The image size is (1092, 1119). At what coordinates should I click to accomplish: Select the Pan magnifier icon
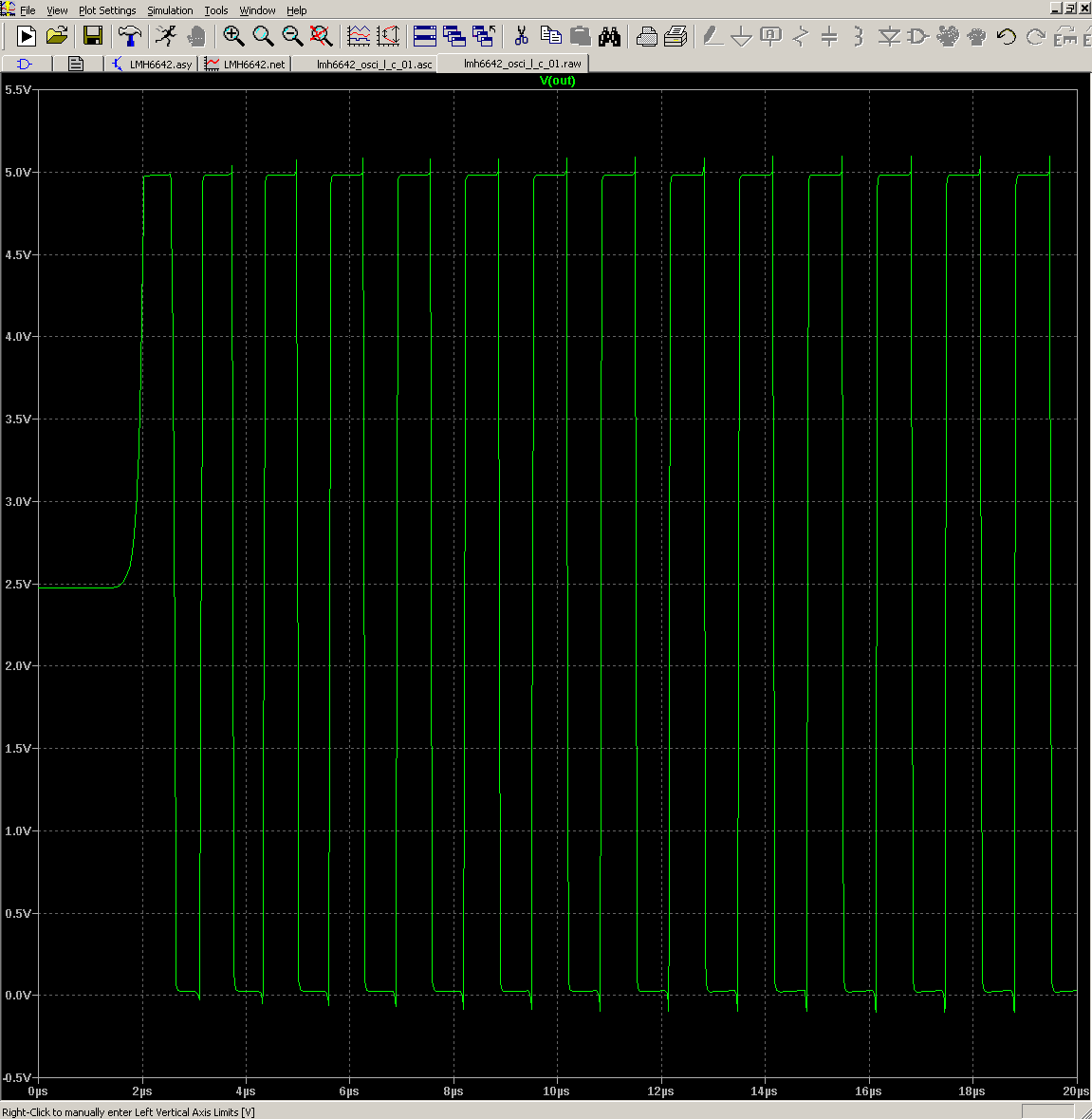pyautogui.click(x=263, y=36)
